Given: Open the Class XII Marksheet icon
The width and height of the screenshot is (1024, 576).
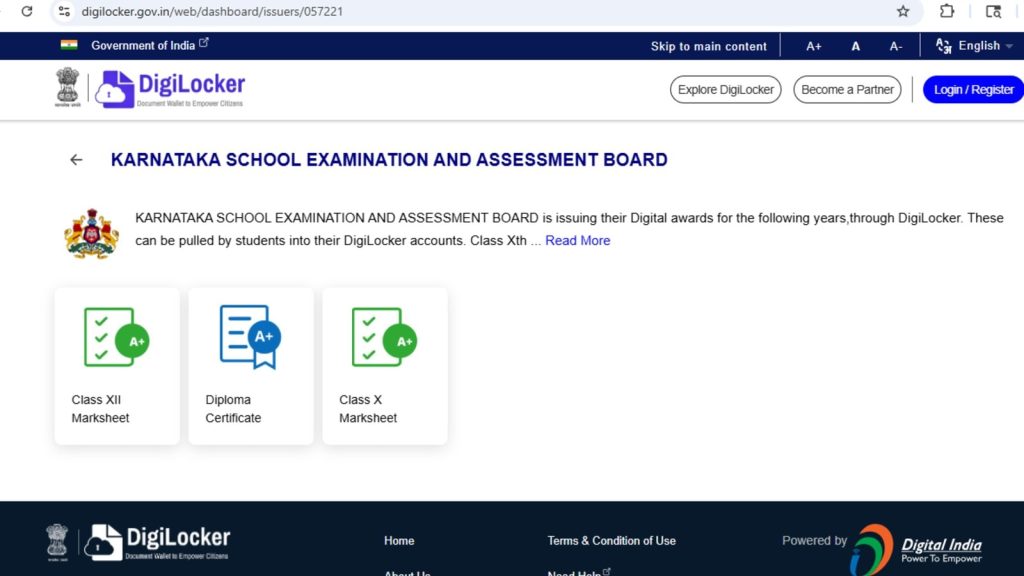Looking at the screenshot, I should point(116,340).
